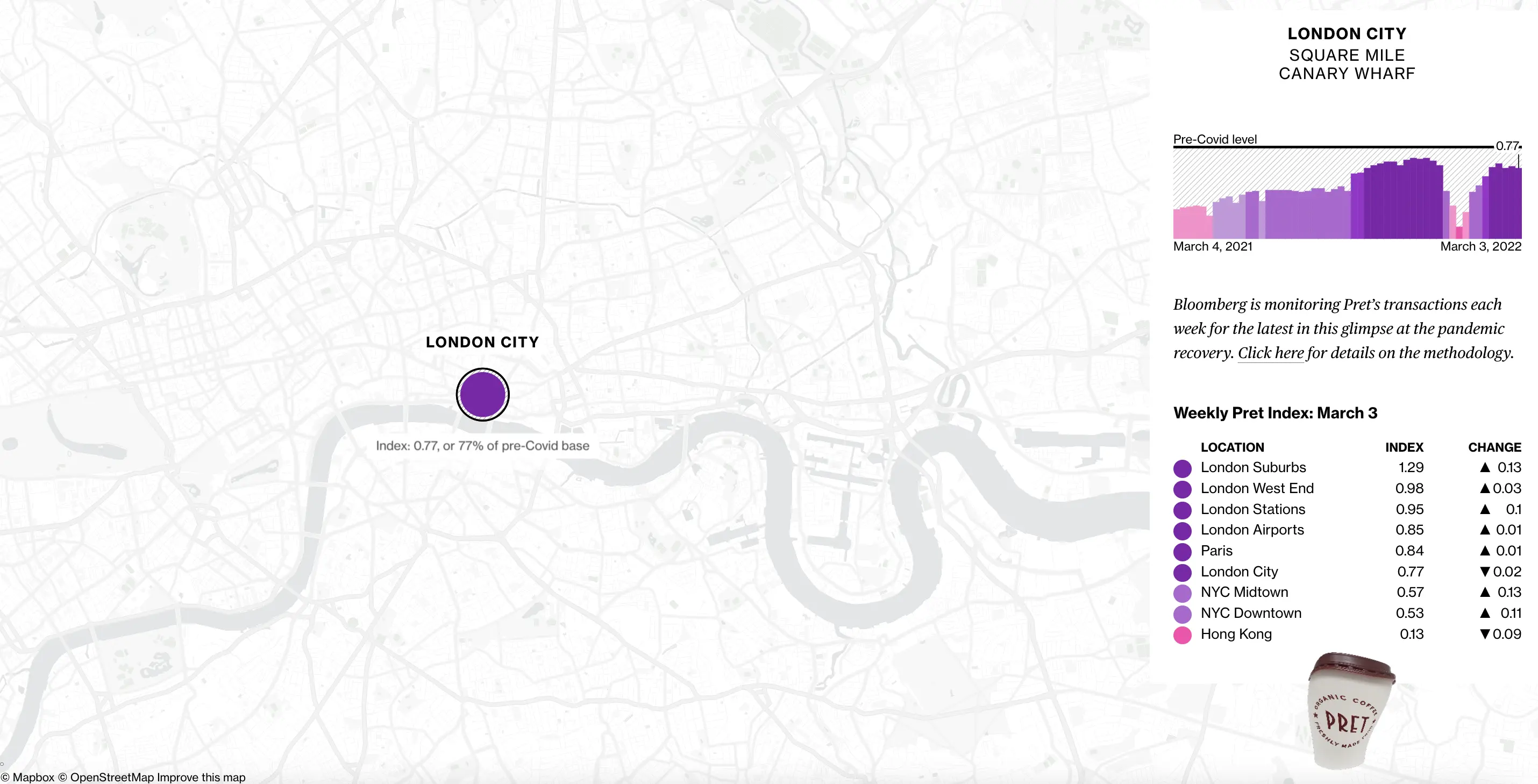
Task: Click the LOCATION column header
Action: tap(1231, 447)
